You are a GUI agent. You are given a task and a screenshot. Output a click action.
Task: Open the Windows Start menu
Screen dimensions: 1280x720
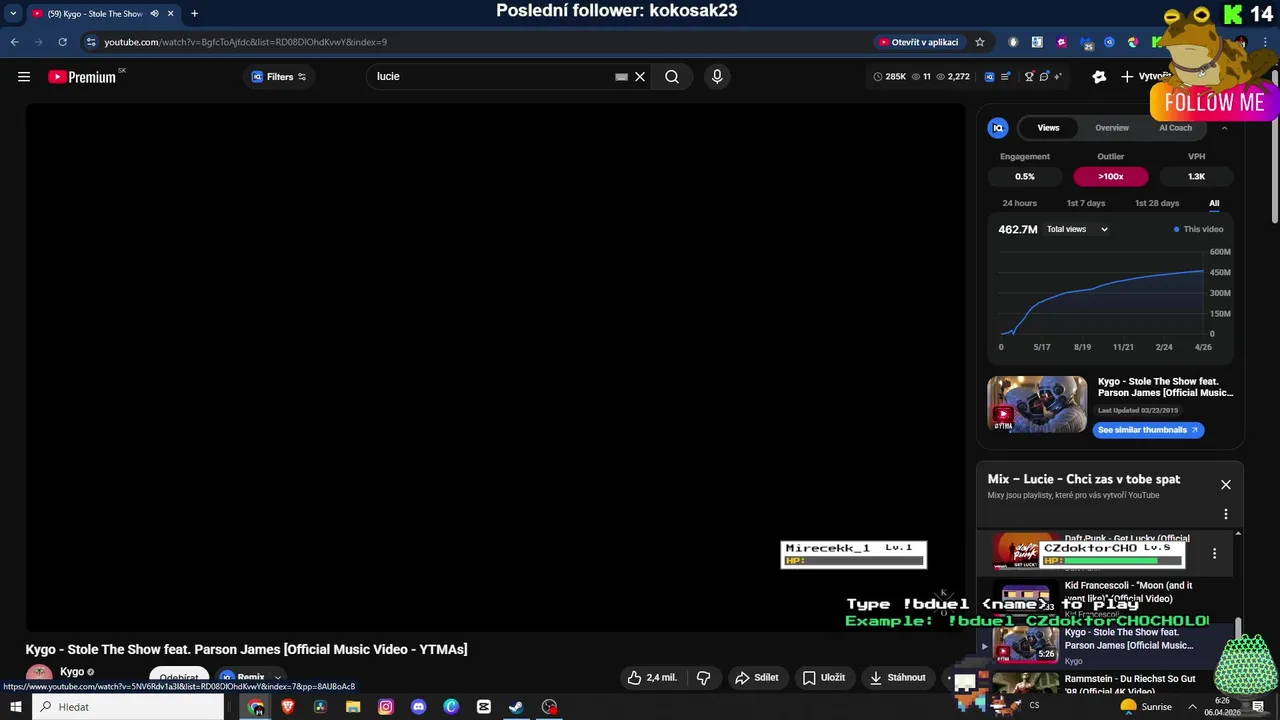15,707
